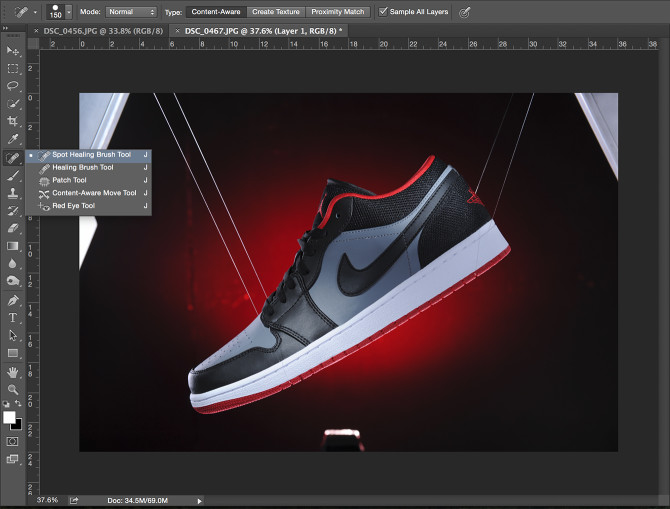Choose Spot Healing Brush Tool from flyout
This screenshot has height=509, width=670.
pos(88,155)
